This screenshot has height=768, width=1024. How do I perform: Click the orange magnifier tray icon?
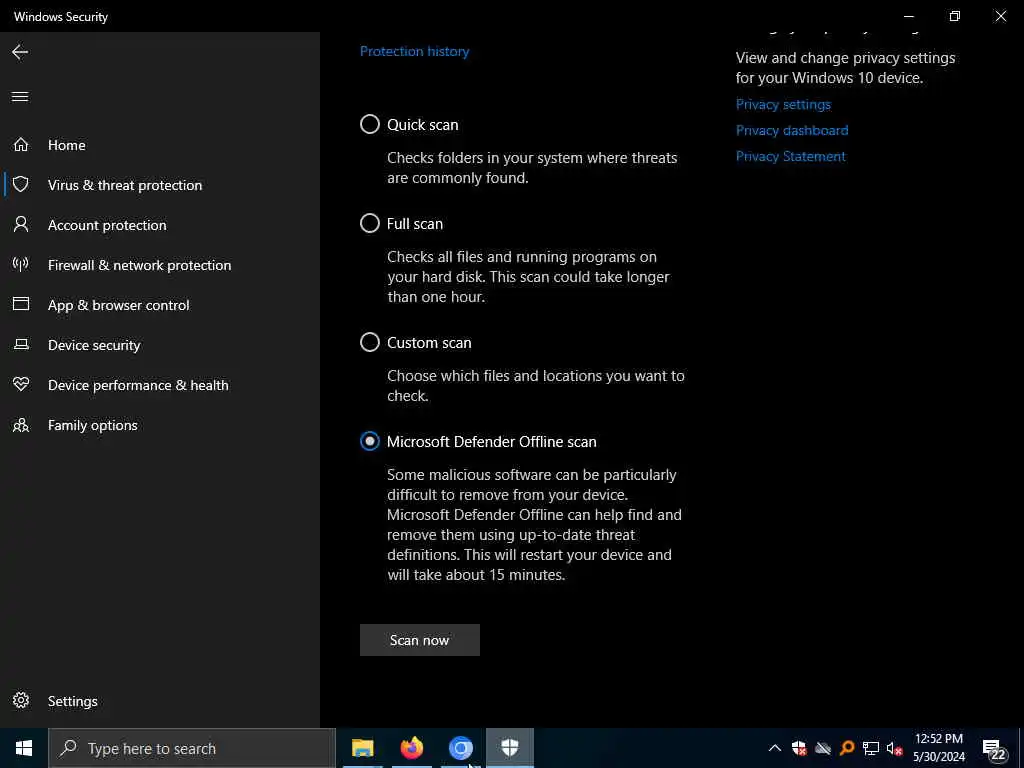846,748
